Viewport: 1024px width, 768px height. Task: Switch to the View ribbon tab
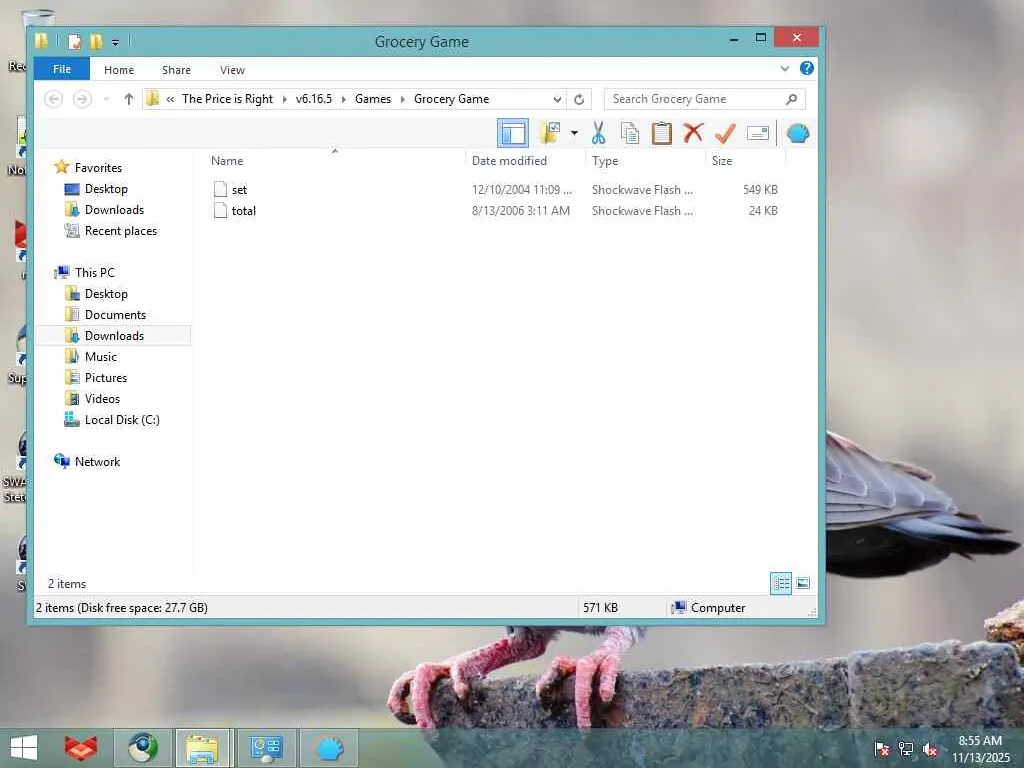(x=232, y=70)
